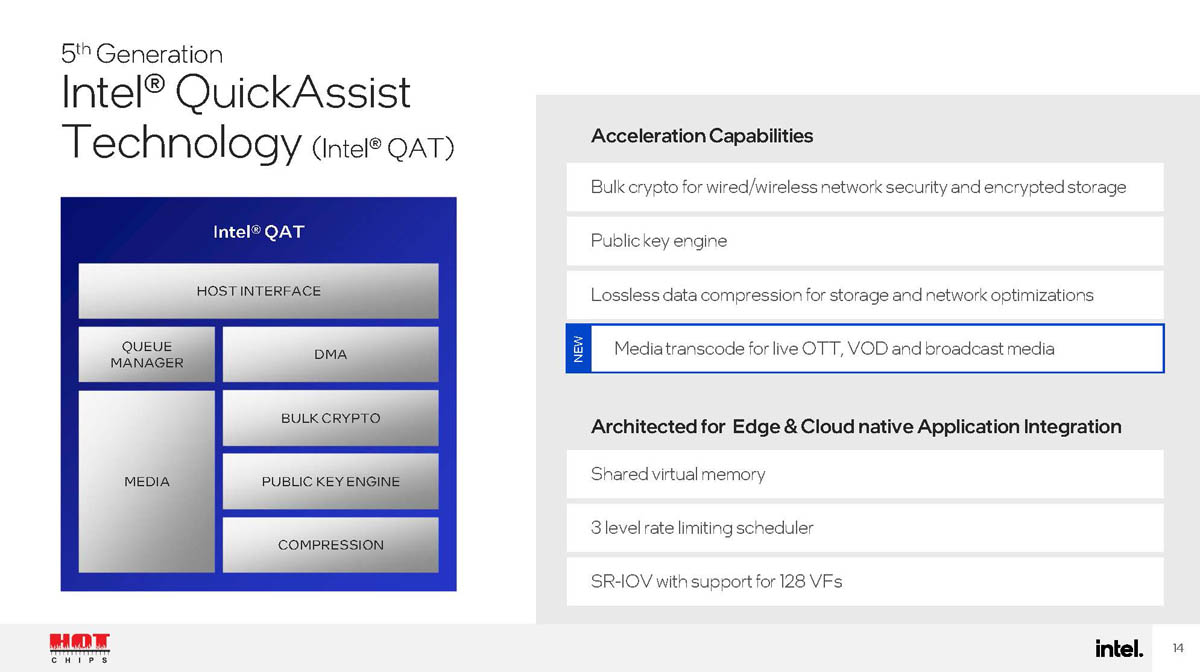
Task: Select the Media transcode highlighted row
Action: coord(876,349)
